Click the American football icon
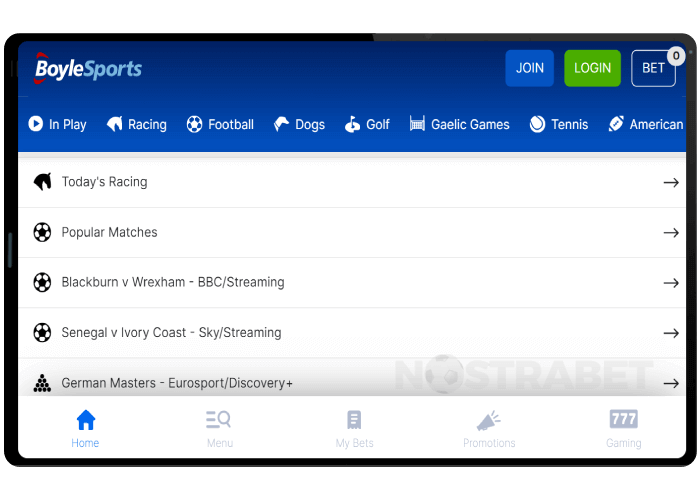Viewport: 700px width, 495px height. point(616,124)
